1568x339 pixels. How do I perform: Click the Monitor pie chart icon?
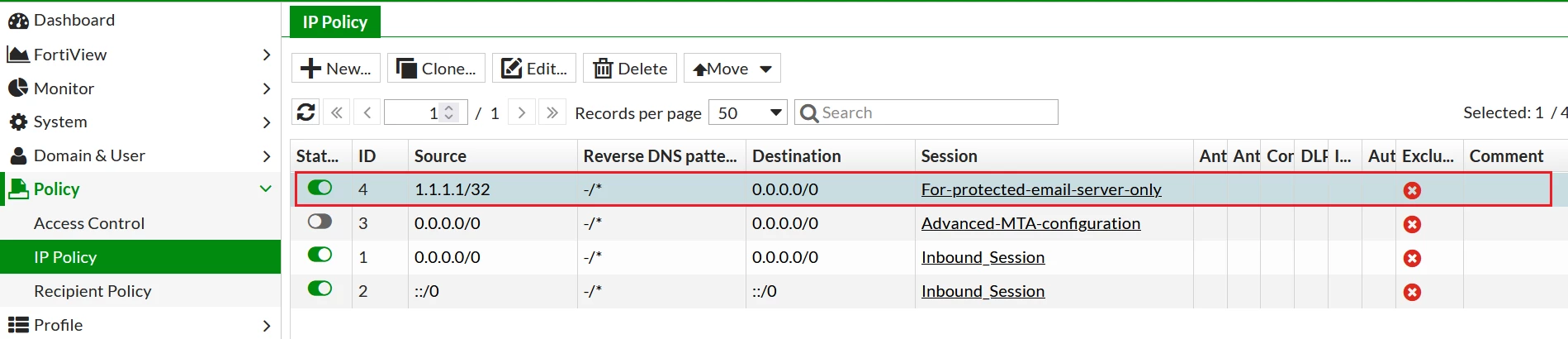tap(18, 88)
